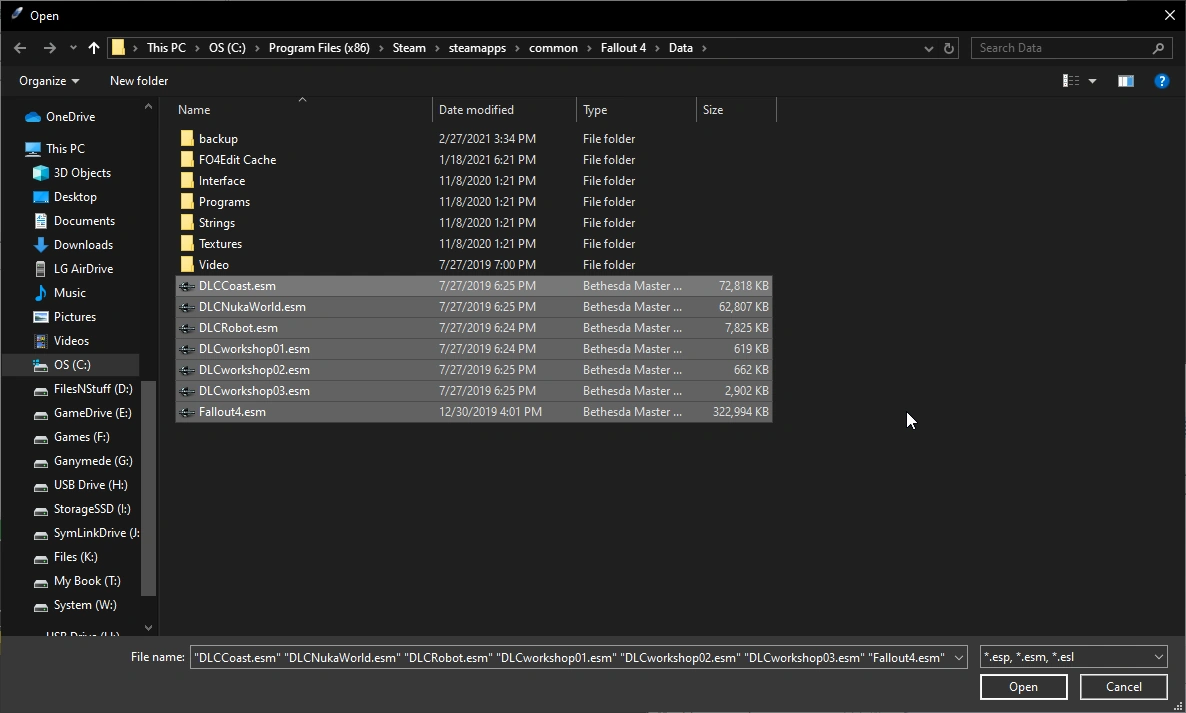Go up one folder level
Screen dimensions: 1186x713
coord(94,48)
